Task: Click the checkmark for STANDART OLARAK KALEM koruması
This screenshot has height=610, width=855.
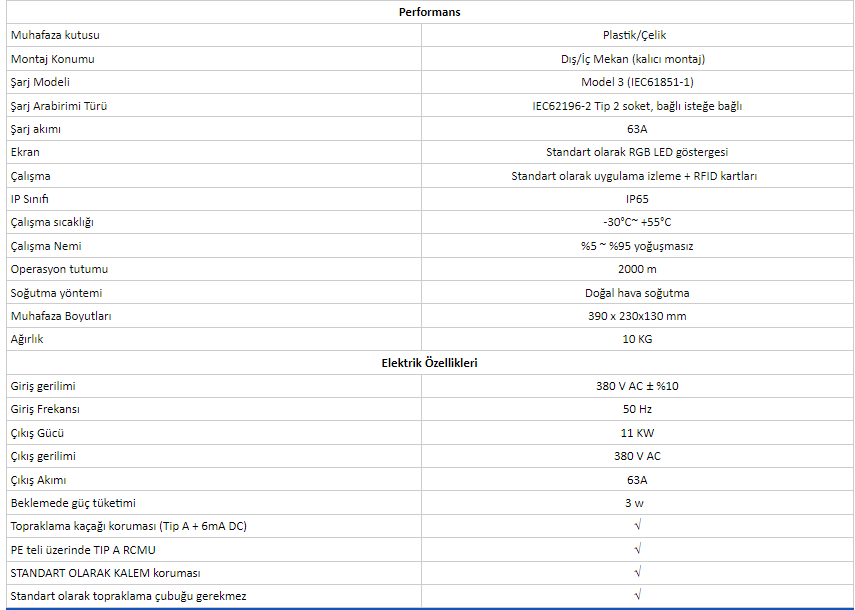Action: [637, 573]
